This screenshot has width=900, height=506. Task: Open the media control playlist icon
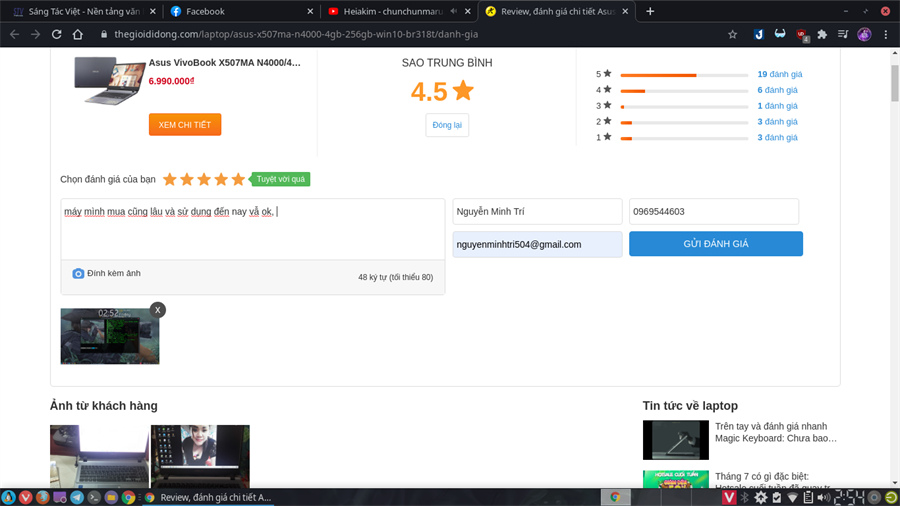pyautogui.click(x=843, y=34)
